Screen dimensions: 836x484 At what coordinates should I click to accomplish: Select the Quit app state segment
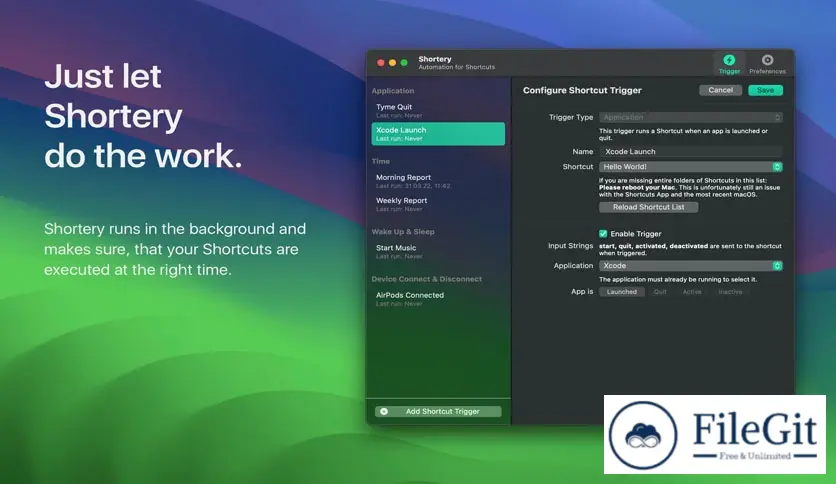(x=660, y=292)
